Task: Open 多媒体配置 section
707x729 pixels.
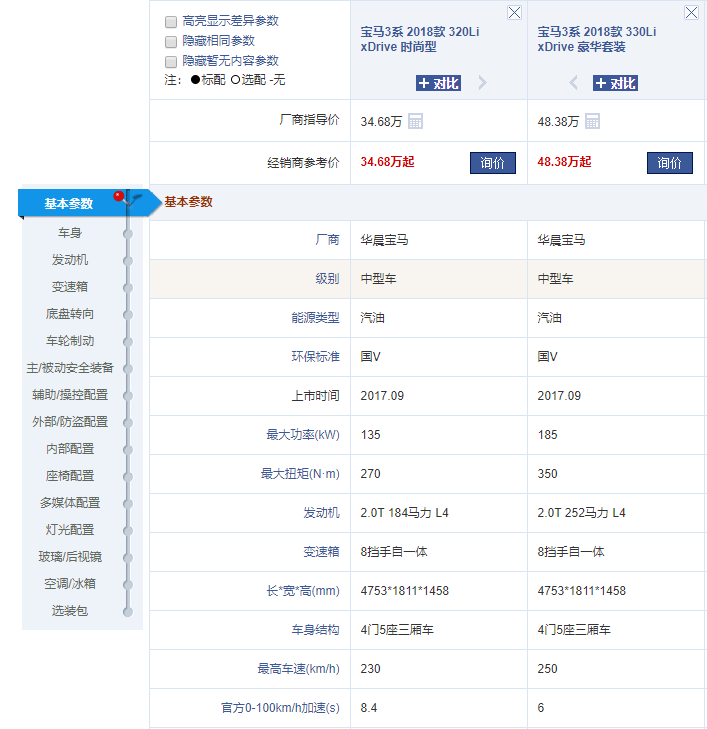Action: tap(70, 503)
